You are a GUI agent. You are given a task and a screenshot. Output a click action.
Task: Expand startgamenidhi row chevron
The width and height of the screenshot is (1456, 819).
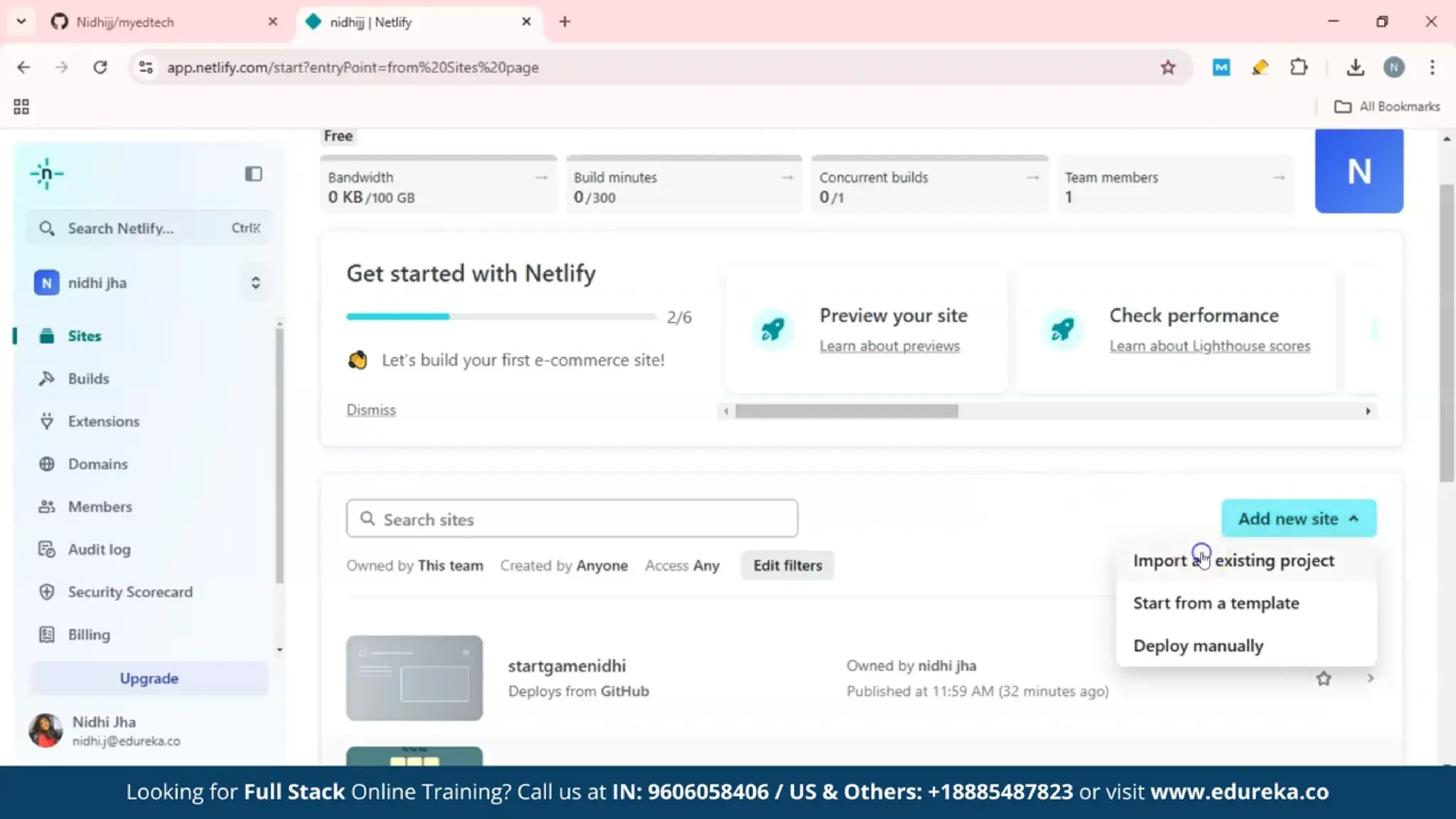pyautogui.click(x=1370, y=678)
